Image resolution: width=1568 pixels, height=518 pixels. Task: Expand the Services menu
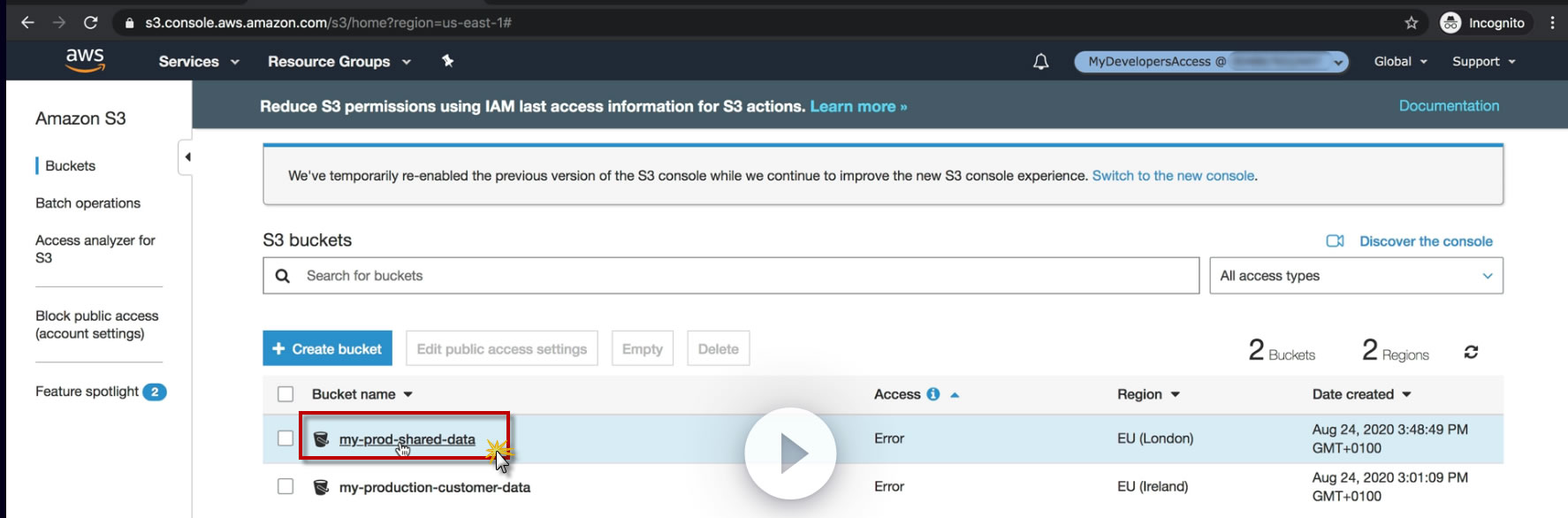(199, 62)
